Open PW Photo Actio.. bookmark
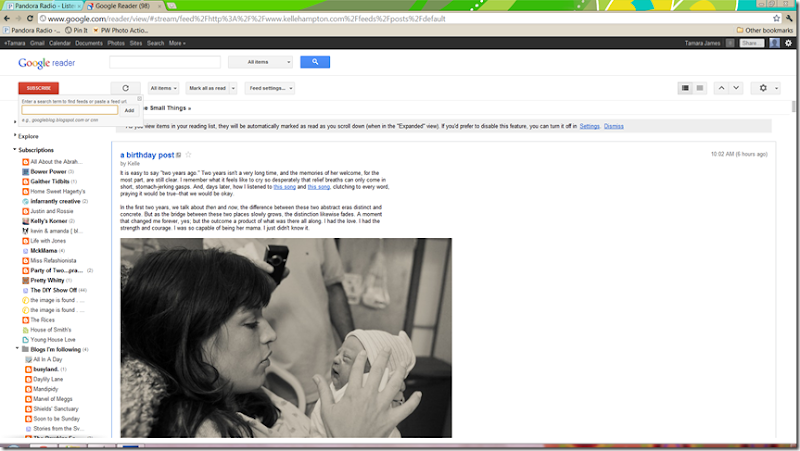 coord(120,30)
